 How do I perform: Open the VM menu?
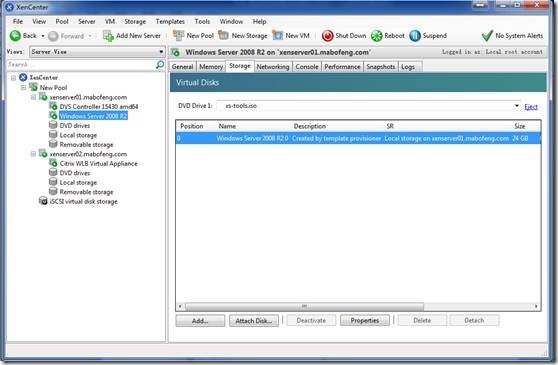pyautogui.click(x=110, y=21)
